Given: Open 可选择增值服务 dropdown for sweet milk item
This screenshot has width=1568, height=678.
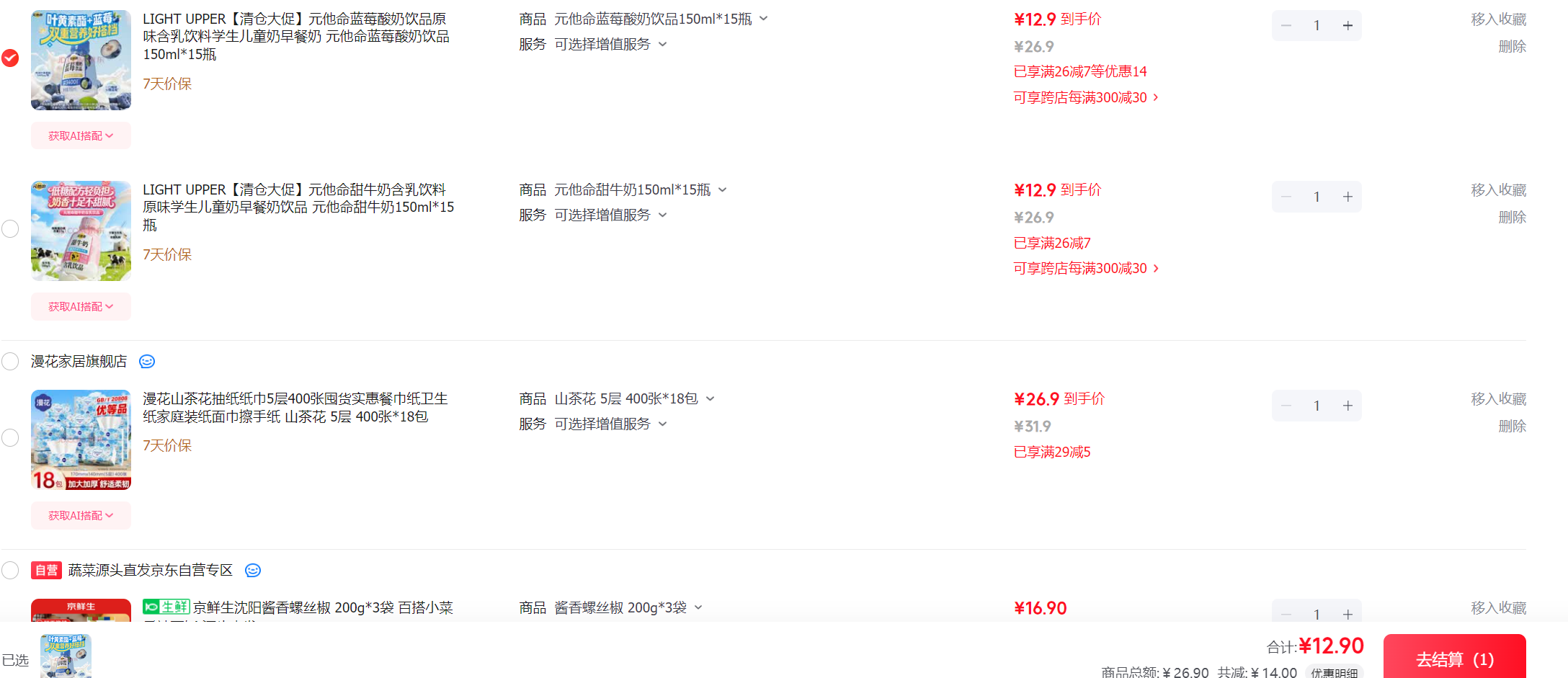Looking at the screenshot, I should click(663, 215).
